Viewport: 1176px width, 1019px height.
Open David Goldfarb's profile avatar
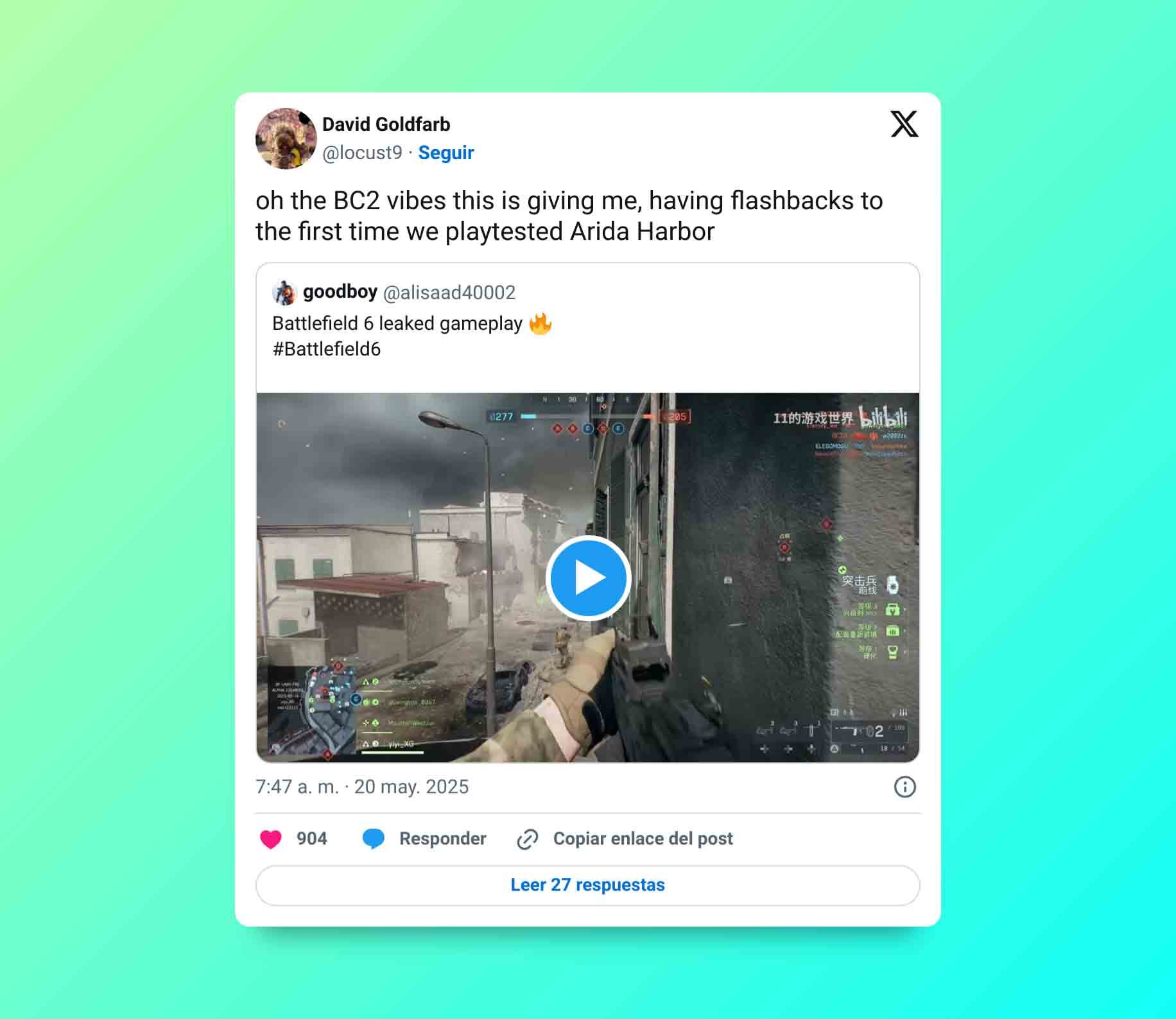pyautogui.click(x=286, y=139)
